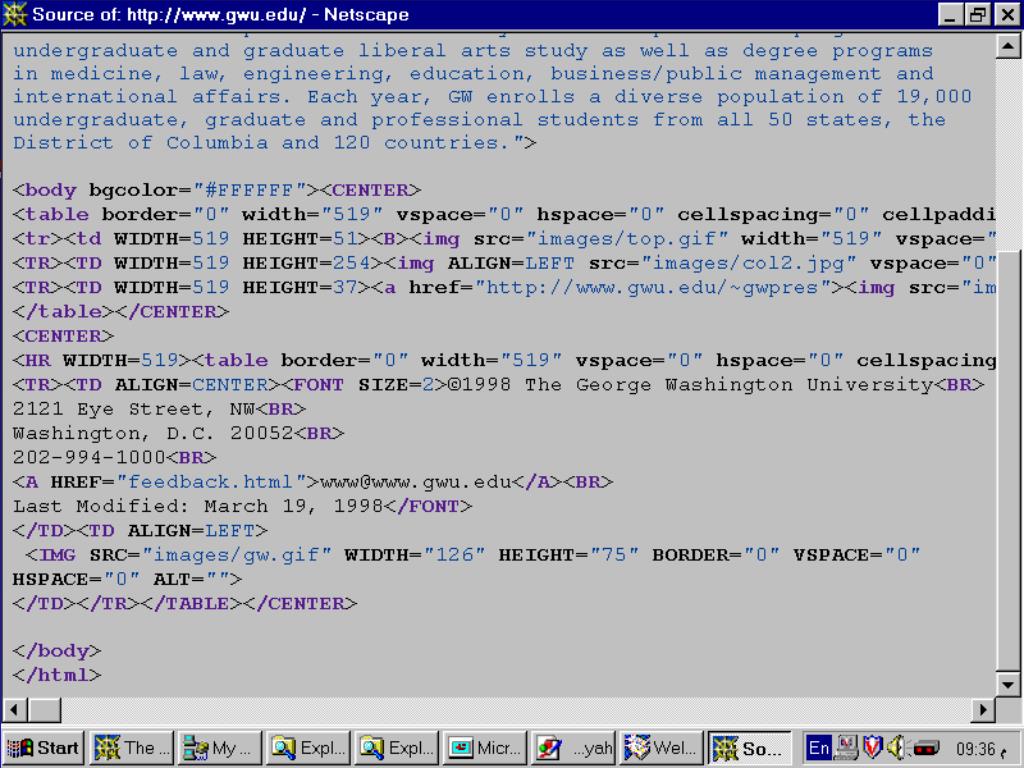Click the vertical scrollbar up arrow
The height and width of the screenshot is (768, 1024).
[1008, 46]
